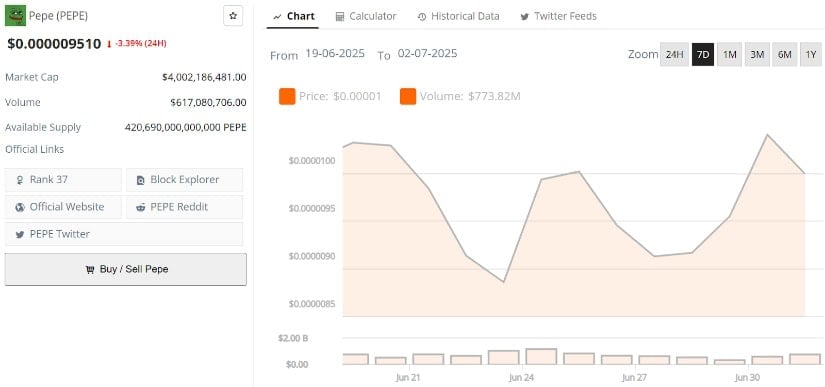Screen dimensions: 825x387
Task: Click the Official Links heading
Action: click(35, 149)
